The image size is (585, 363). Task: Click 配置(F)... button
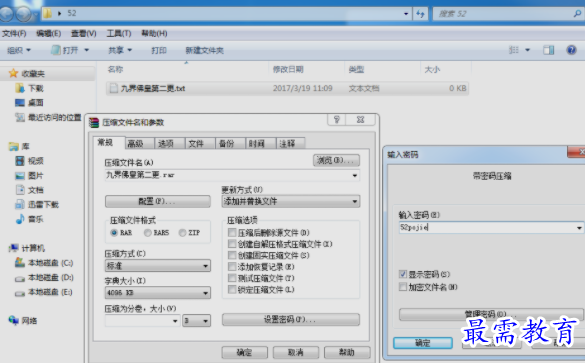[x=157, y=201]
